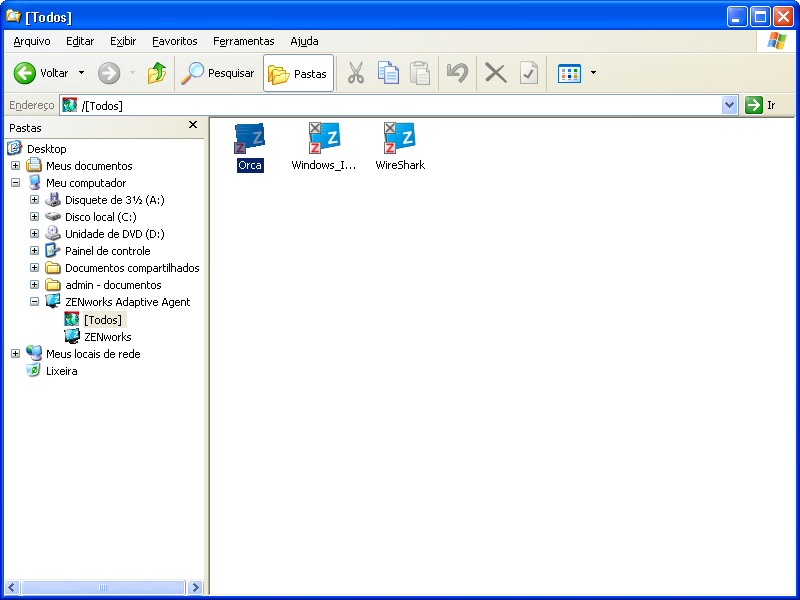Collapse the Meu computador tree branch
The height and width of the screenshot is (600, 800).
(x=16, y=182)
